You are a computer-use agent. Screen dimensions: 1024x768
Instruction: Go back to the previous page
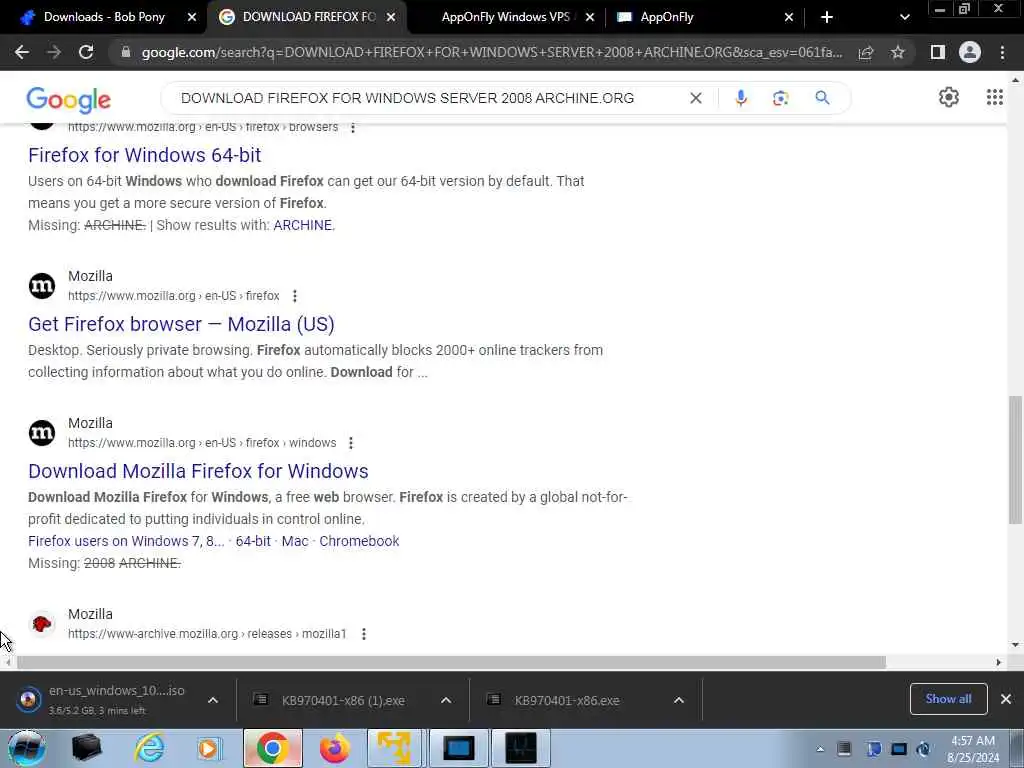[22, 52]
